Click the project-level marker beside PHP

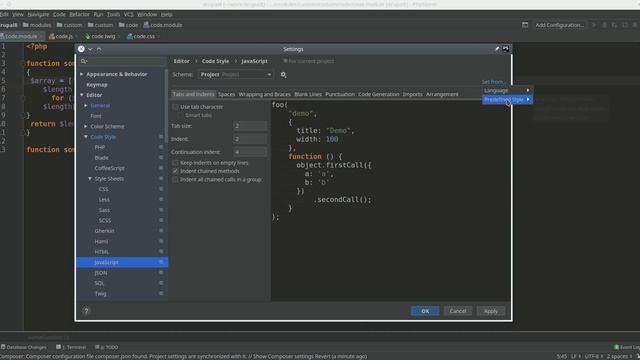161,147
